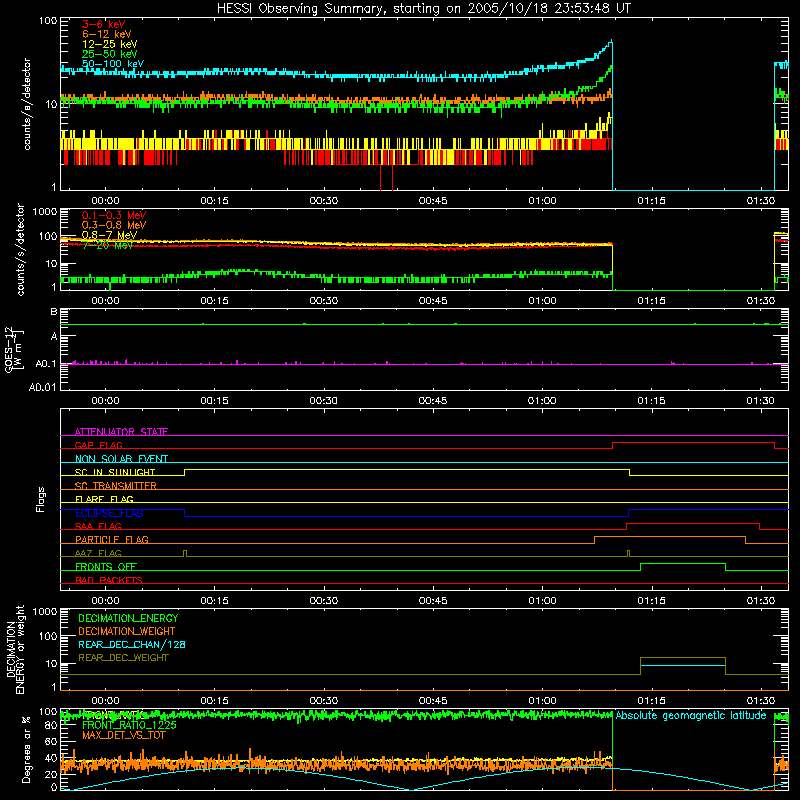Click the FLARE_FLAG label
The image size is (800, 800).
click(x=104, y=499)
